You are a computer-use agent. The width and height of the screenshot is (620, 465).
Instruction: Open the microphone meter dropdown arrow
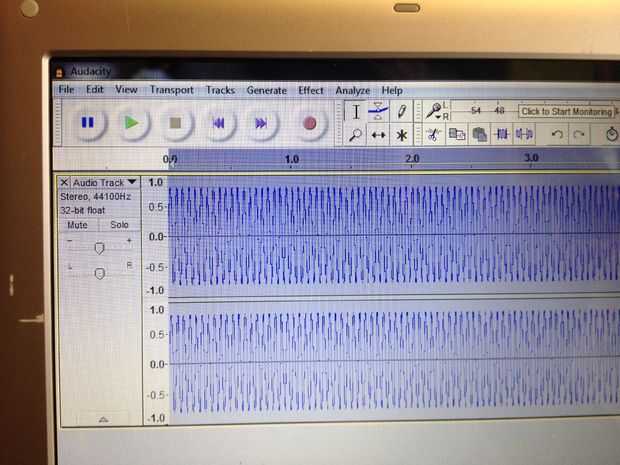point(439,117)
